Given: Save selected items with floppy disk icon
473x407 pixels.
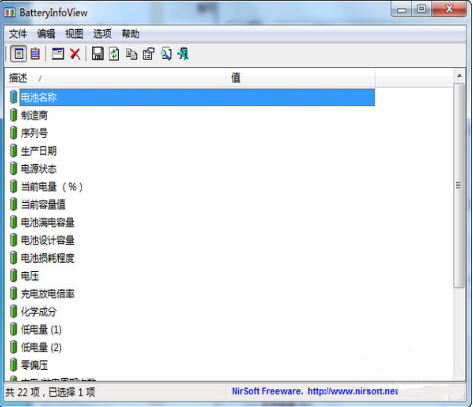Looking at the screenshot, I should coord(98,54).
